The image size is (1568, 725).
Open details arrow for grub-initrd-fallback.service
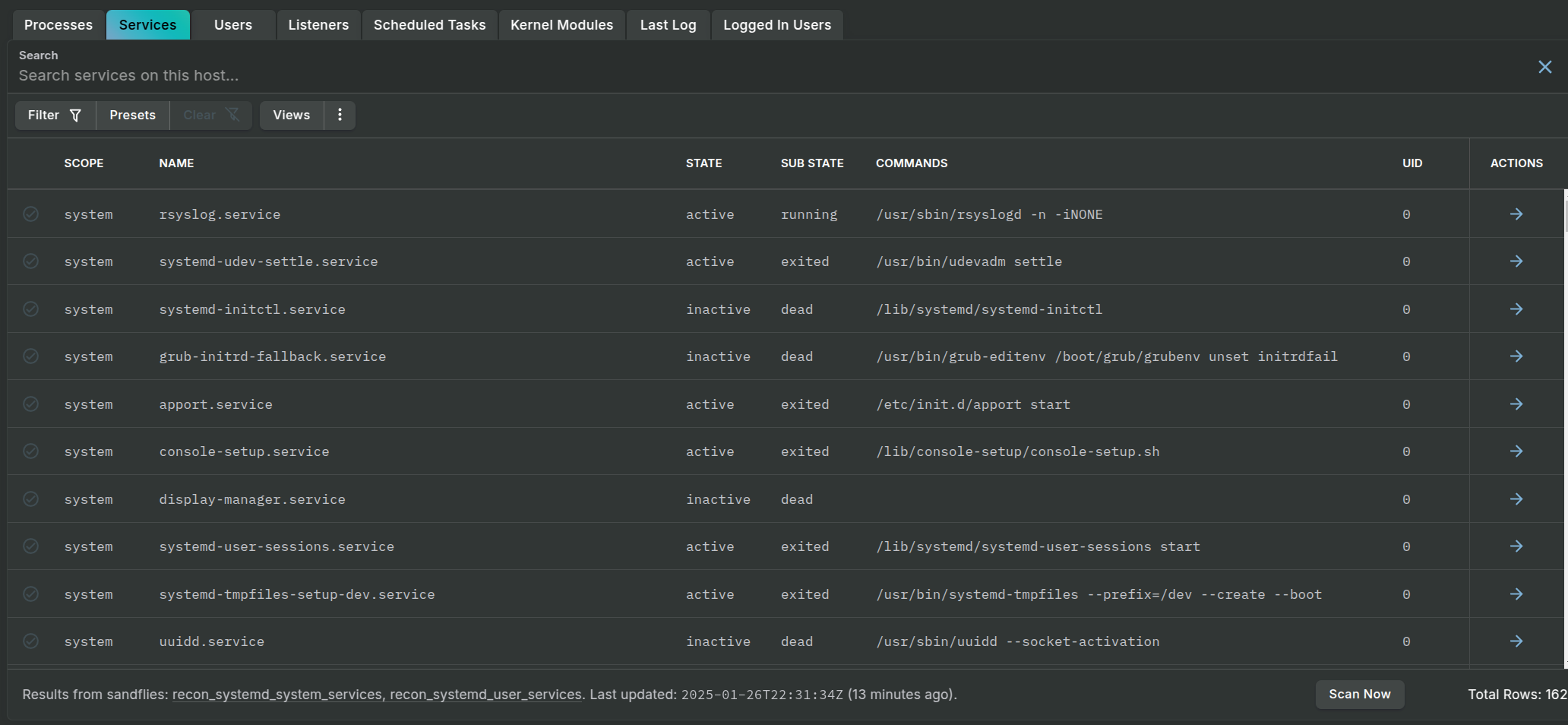1516,356
